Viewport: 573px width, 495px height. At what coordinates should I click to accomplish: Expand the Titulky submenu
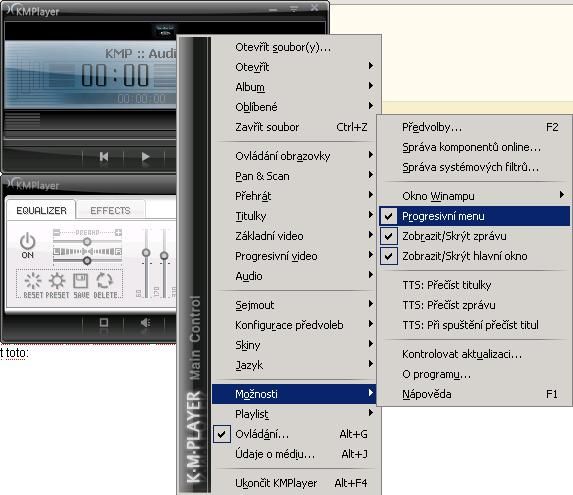(x=295, y=216)
